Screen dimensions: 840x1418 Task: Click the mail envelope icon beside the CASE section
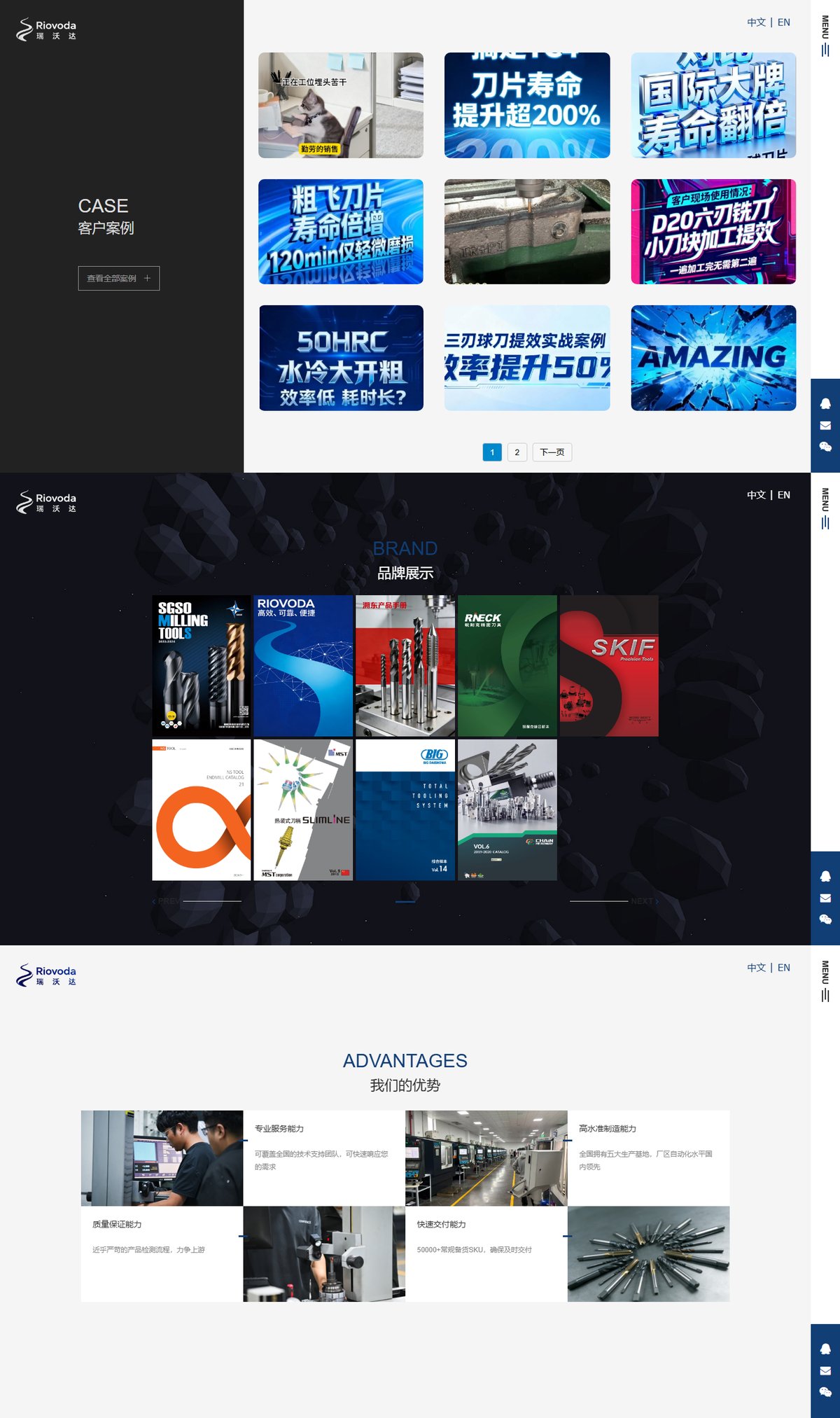(825, 425)
